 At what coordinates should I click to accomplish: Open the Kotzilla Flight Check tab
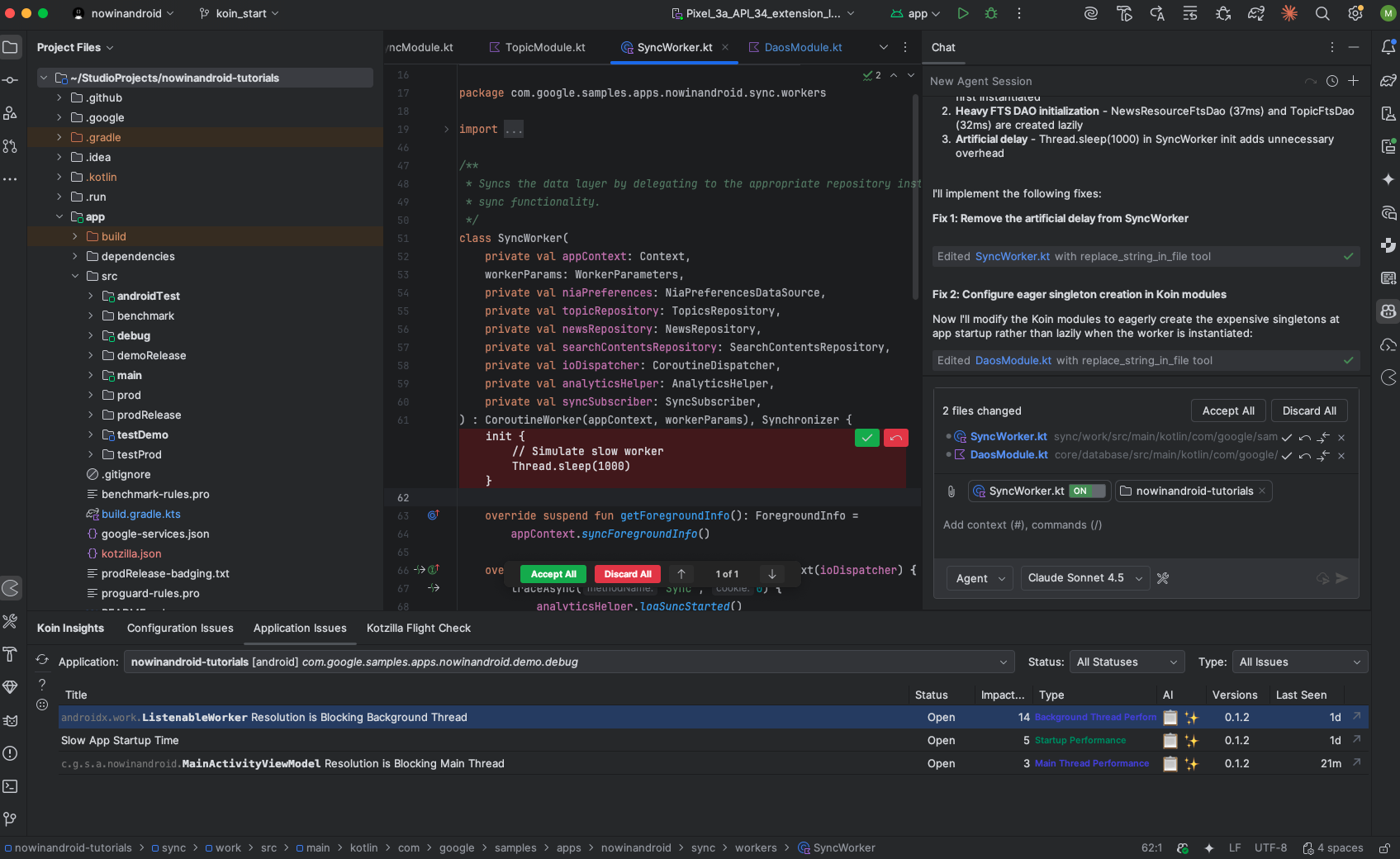(419, 628)
